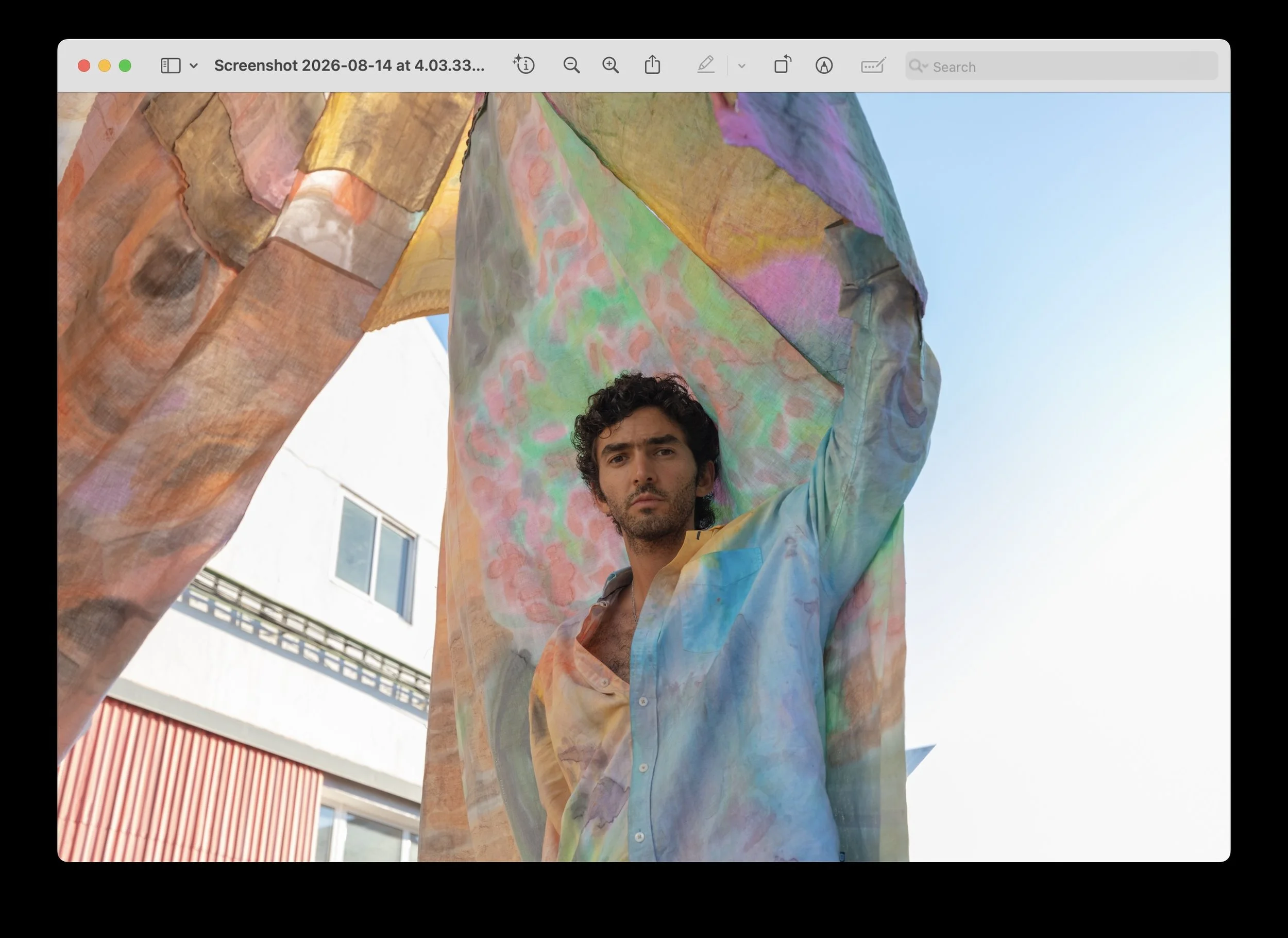Select the Highlight pen tool

click(x=706, y=65)
